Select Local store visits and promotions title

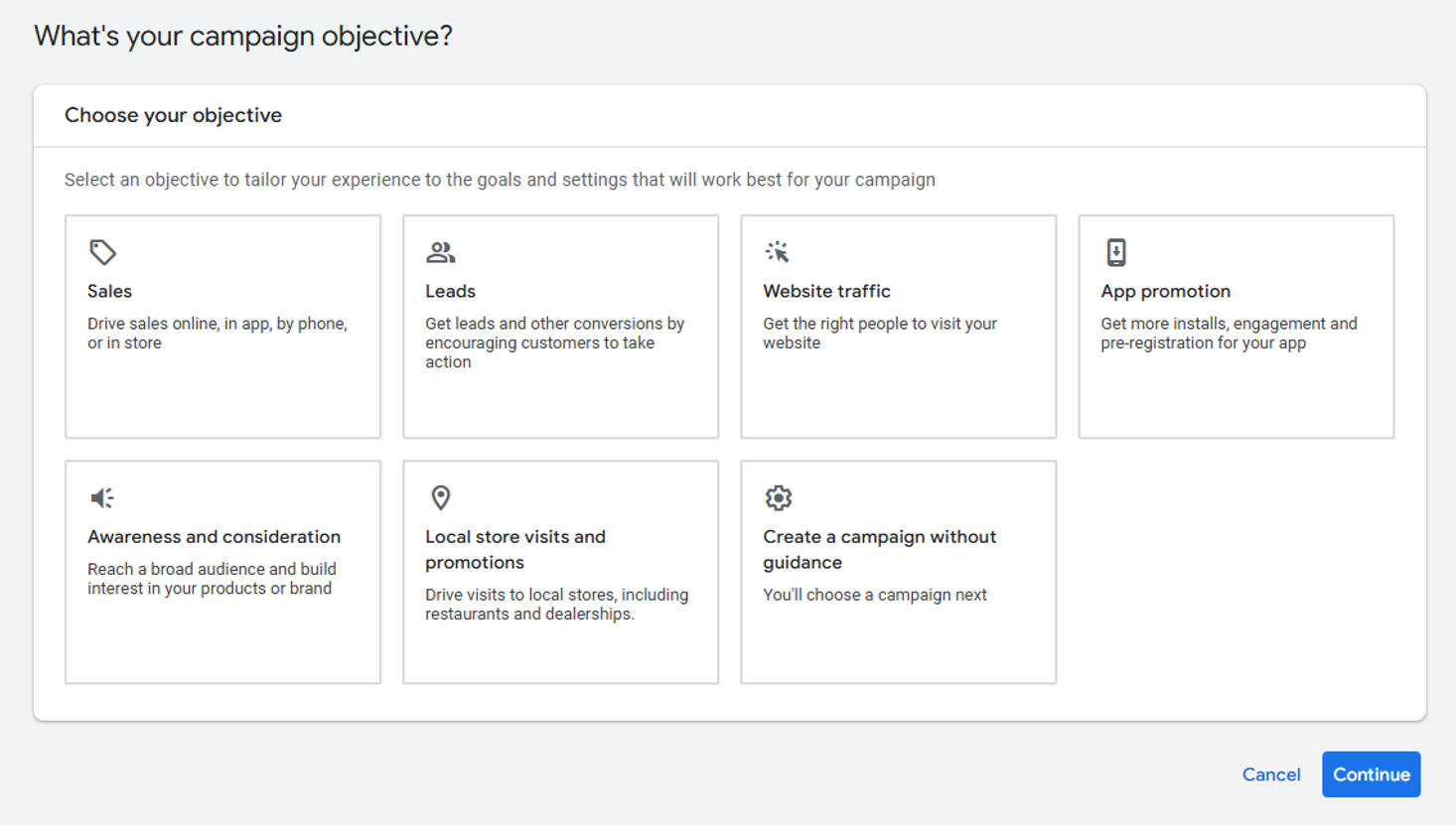point(514,549)
